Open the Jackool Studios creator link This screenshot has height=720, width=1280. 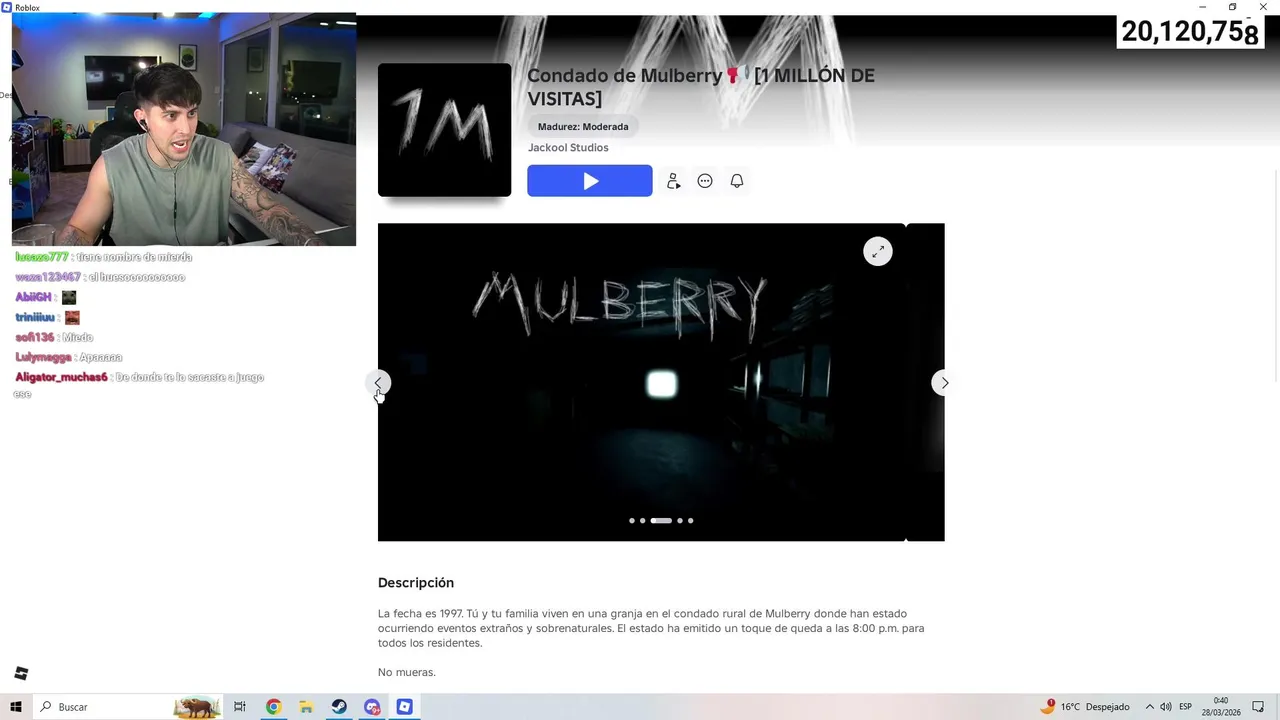coord(568,147)
